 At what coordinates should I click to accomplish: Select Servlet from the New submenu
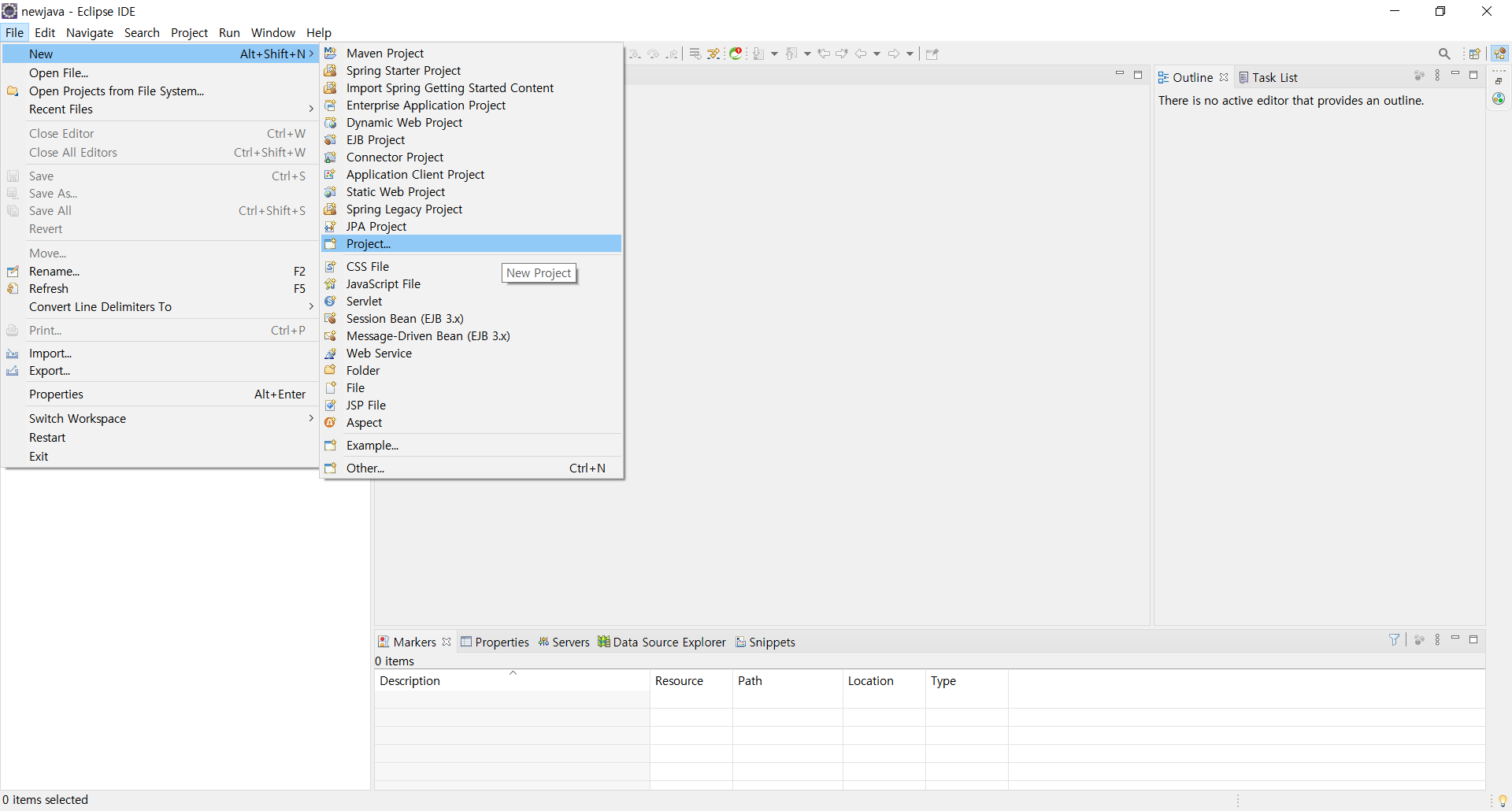(x=472, y=301)
